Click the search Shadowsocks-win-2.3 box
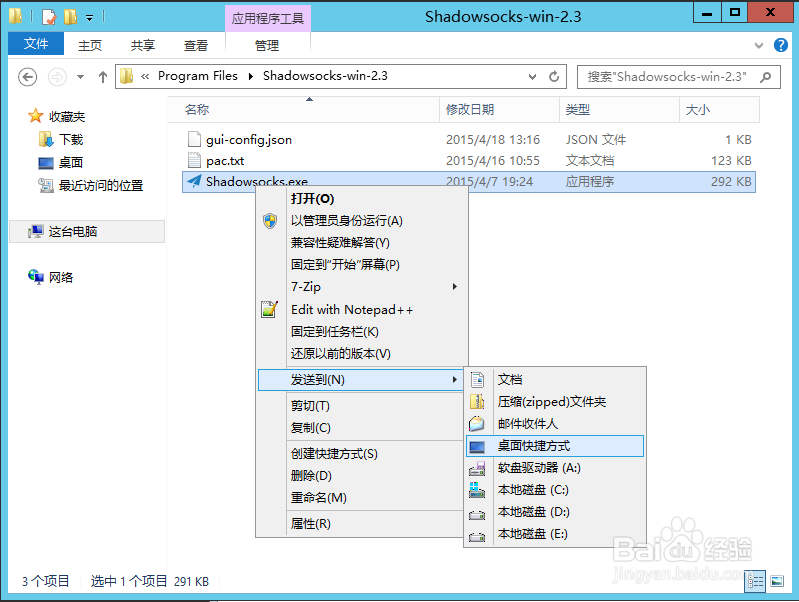This screenshot has width=799, height=602. [x=678, y=77]
